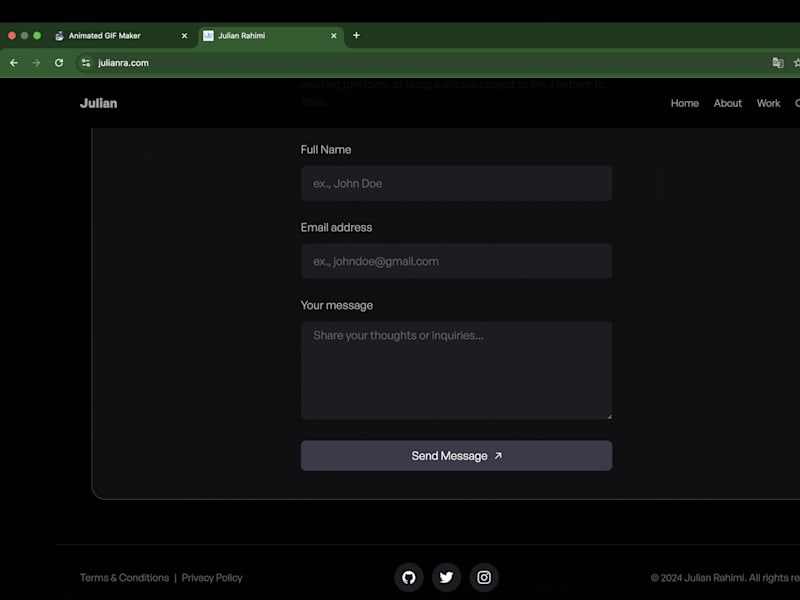
Task: Click the julianra.com address bar URL
Action: [x=123, y=63]
